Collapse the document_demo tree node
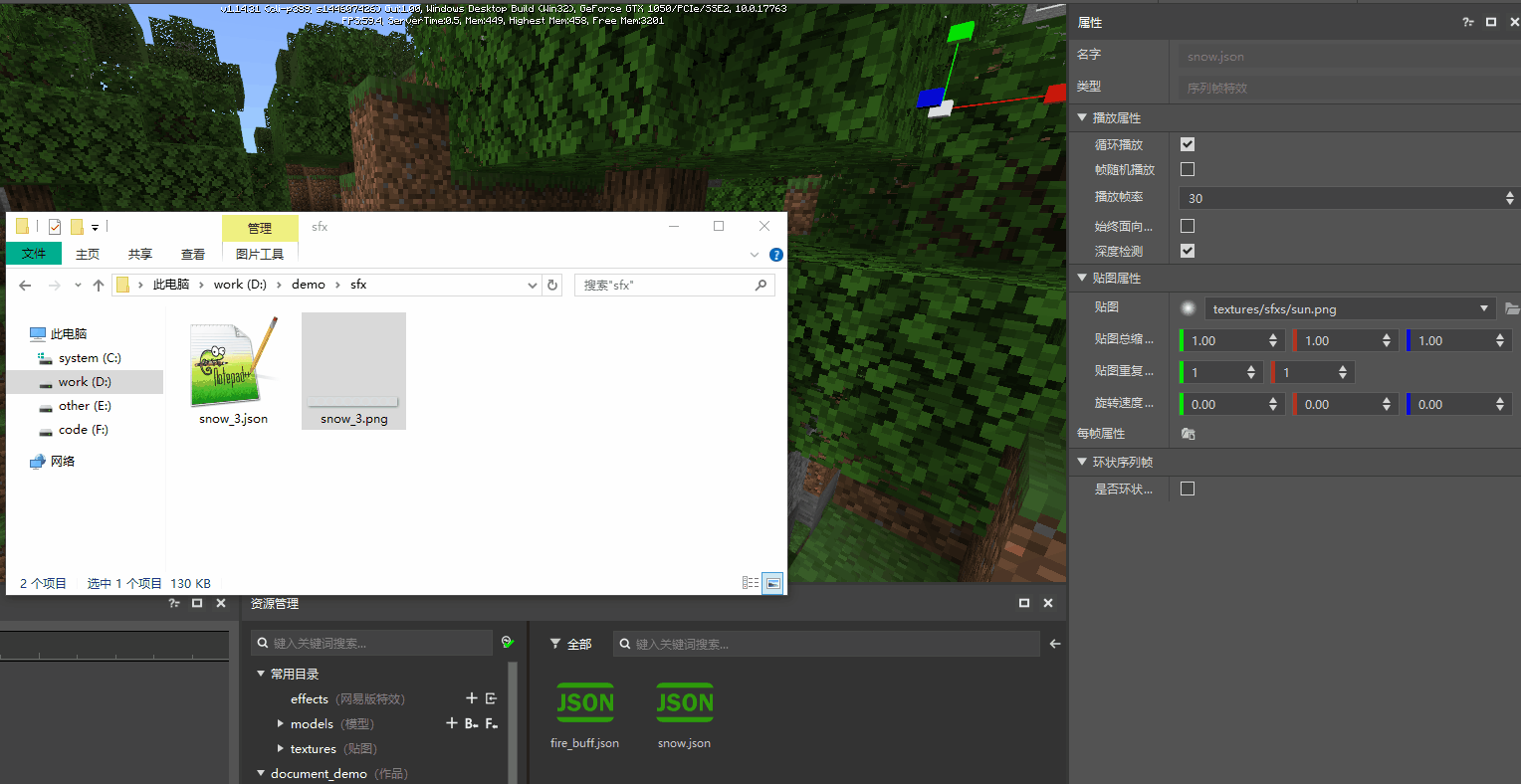Image resolution: width=1521 pixels, height=784 pixels. [261, 773]
